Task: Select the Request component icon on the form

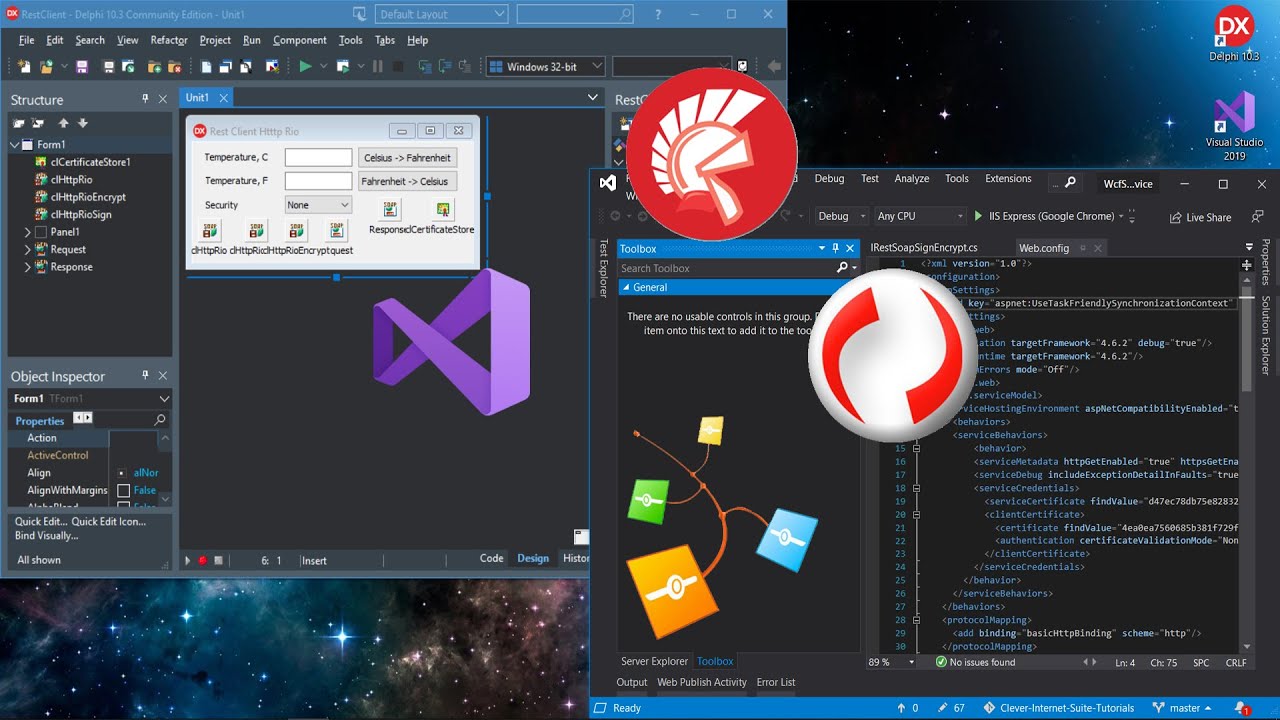Action: click(x=337, y=231)
